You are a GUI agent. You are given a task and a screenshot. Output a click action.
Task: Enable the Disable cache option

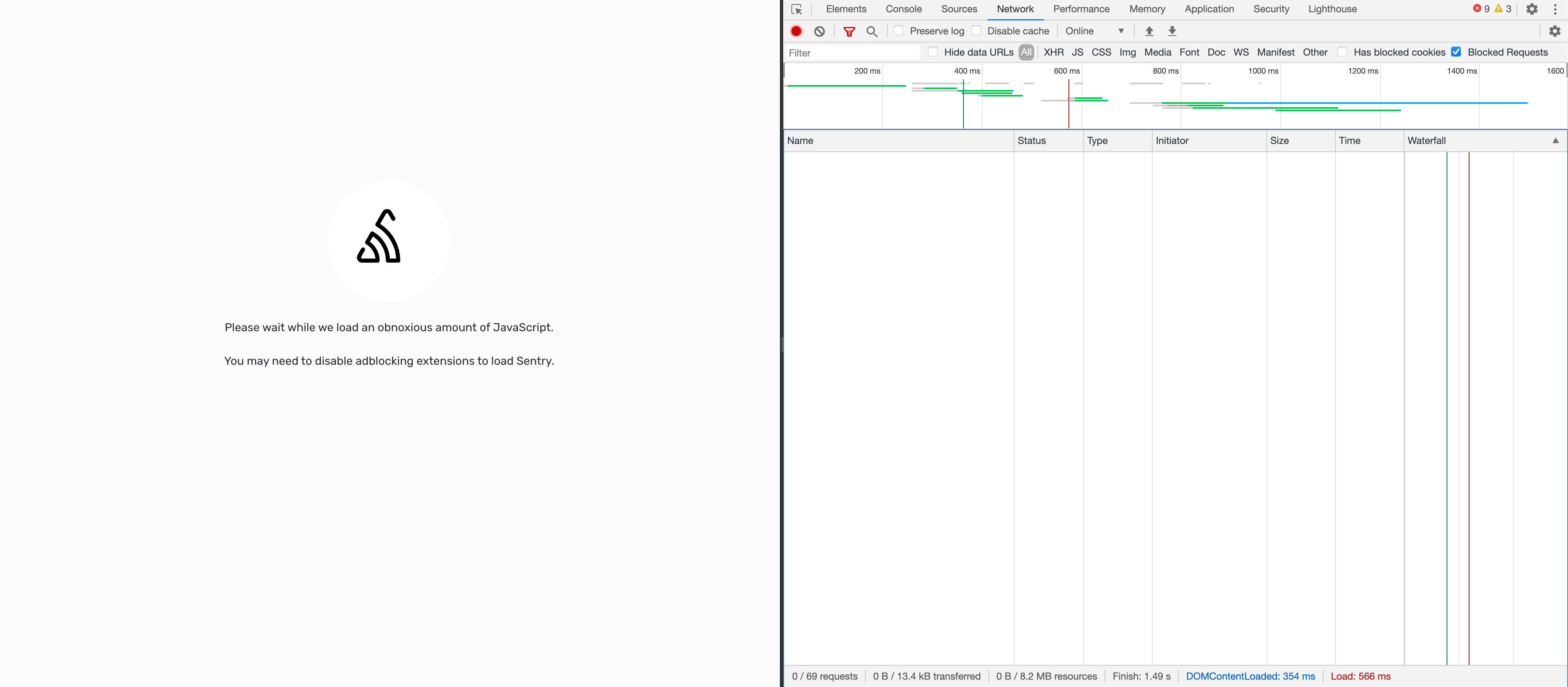point(977,30)
